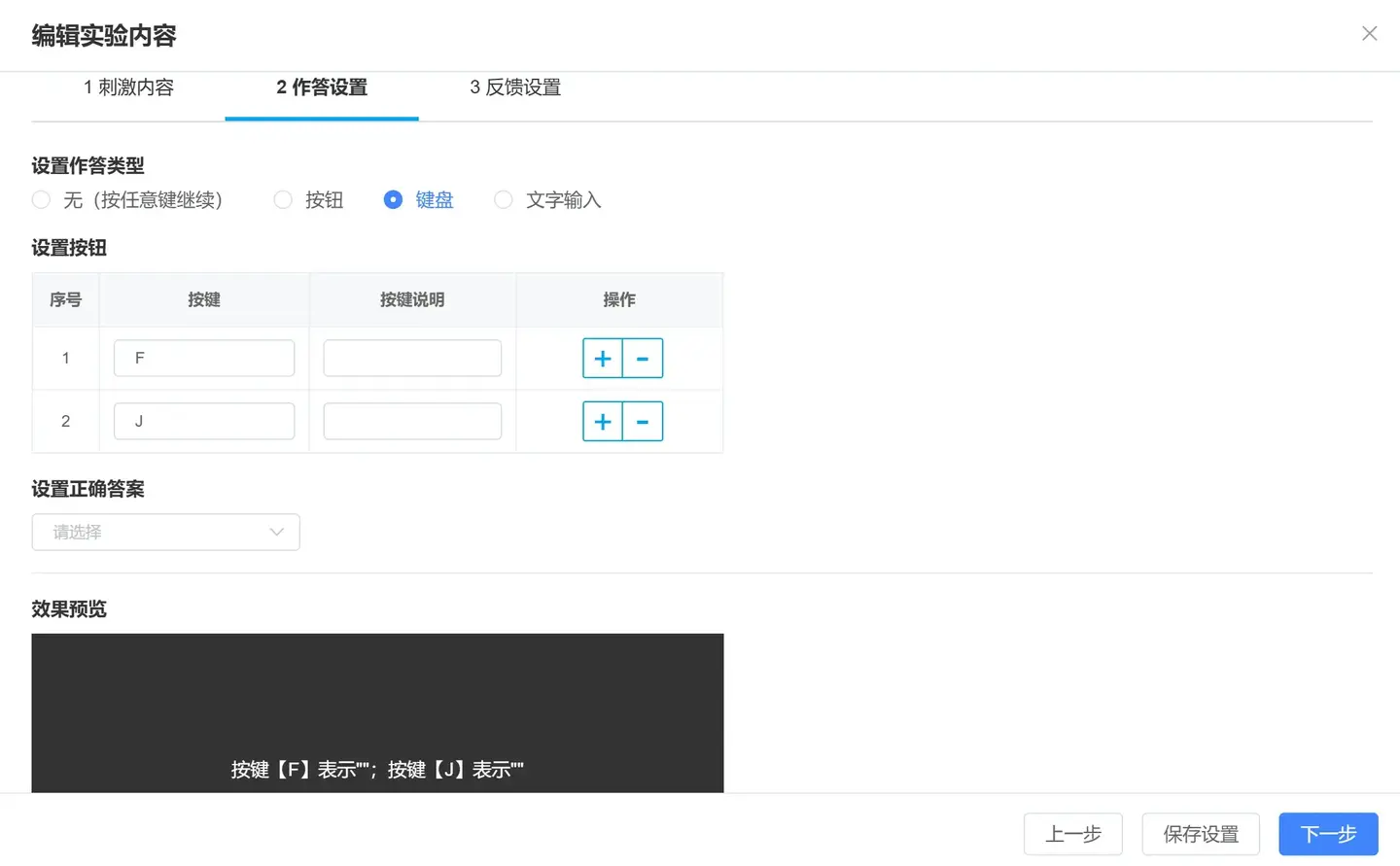Image resolution: width=1400 pixels, height=866 pixels.
Task: Click the 按键说明 column header
Action: (x=412, y=300)
